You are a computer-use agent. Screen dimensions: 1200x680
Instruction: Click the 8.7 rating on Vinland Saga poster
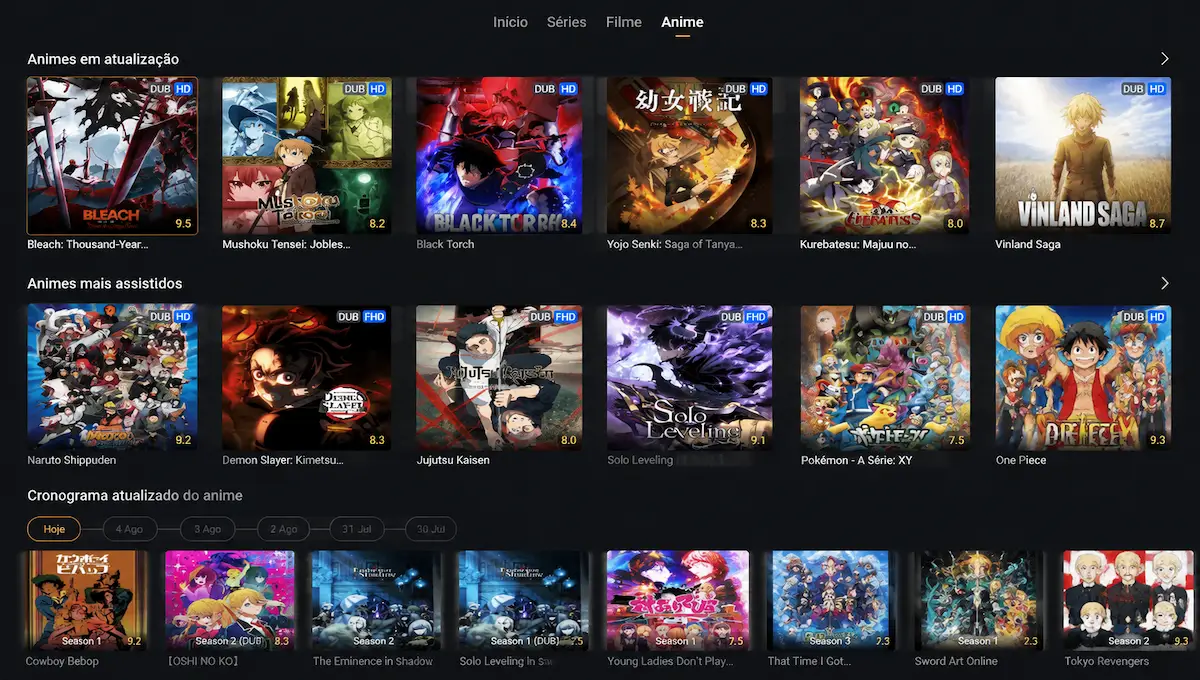click(1157, 224)
